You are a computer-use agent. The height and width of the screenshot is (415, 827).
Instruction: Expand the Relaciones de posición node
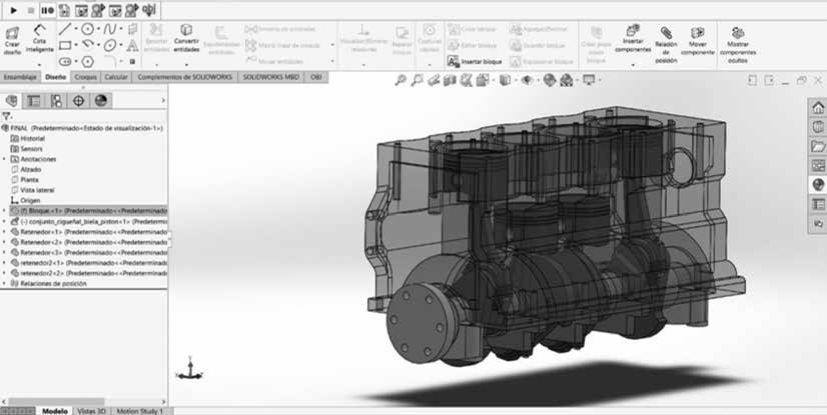5,283
